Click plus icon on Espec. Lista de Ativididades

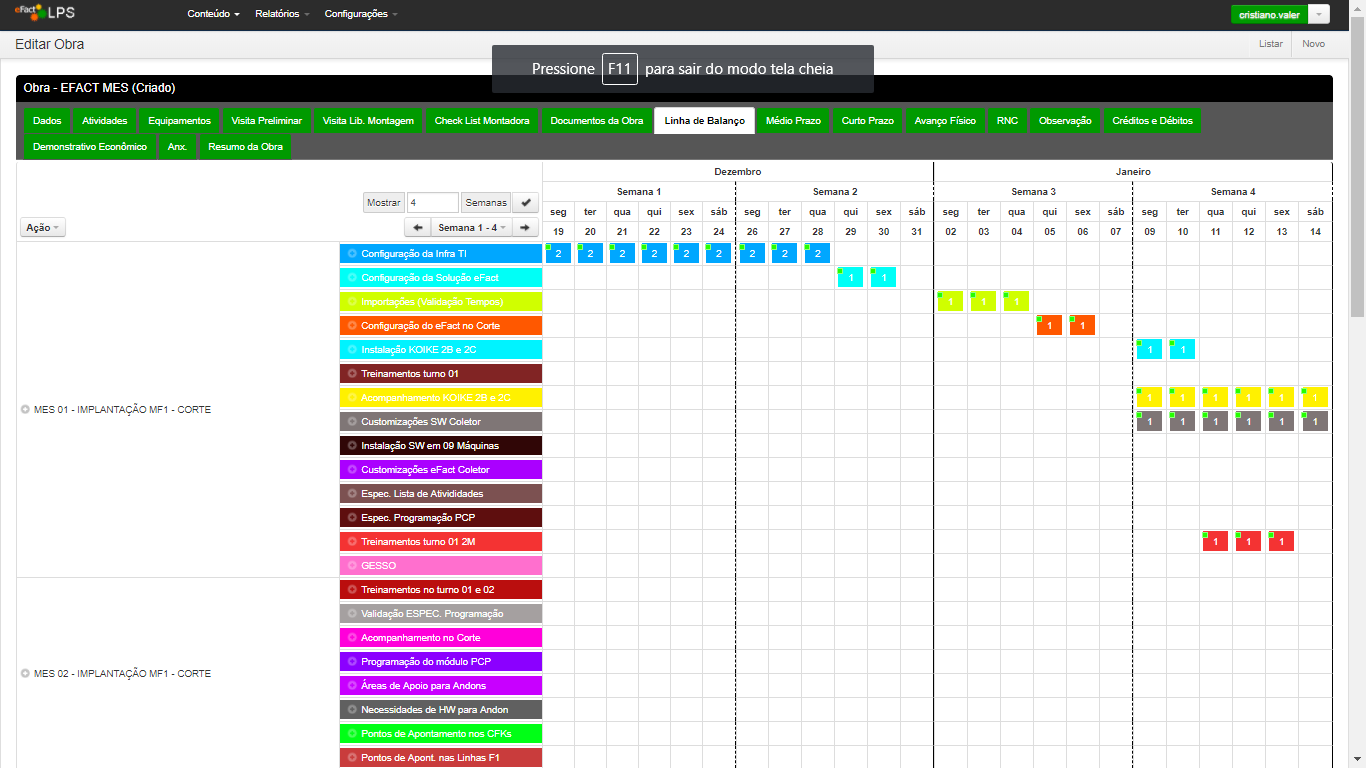point(352,494)
